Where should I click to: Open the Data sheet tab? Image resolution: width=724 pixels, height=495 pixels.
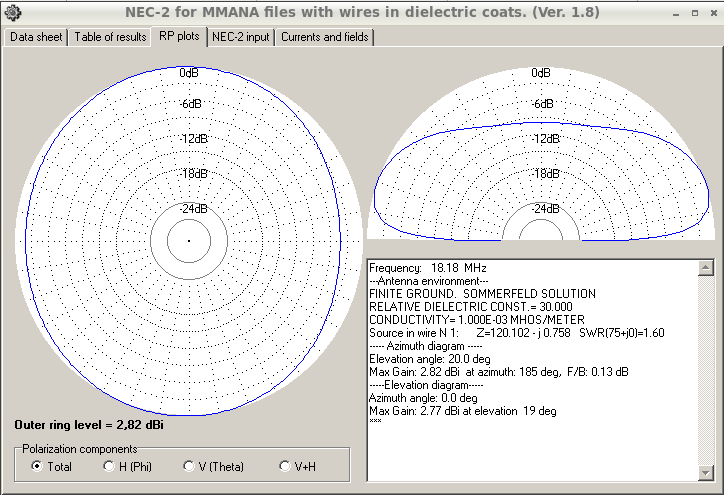click(36, 37)
